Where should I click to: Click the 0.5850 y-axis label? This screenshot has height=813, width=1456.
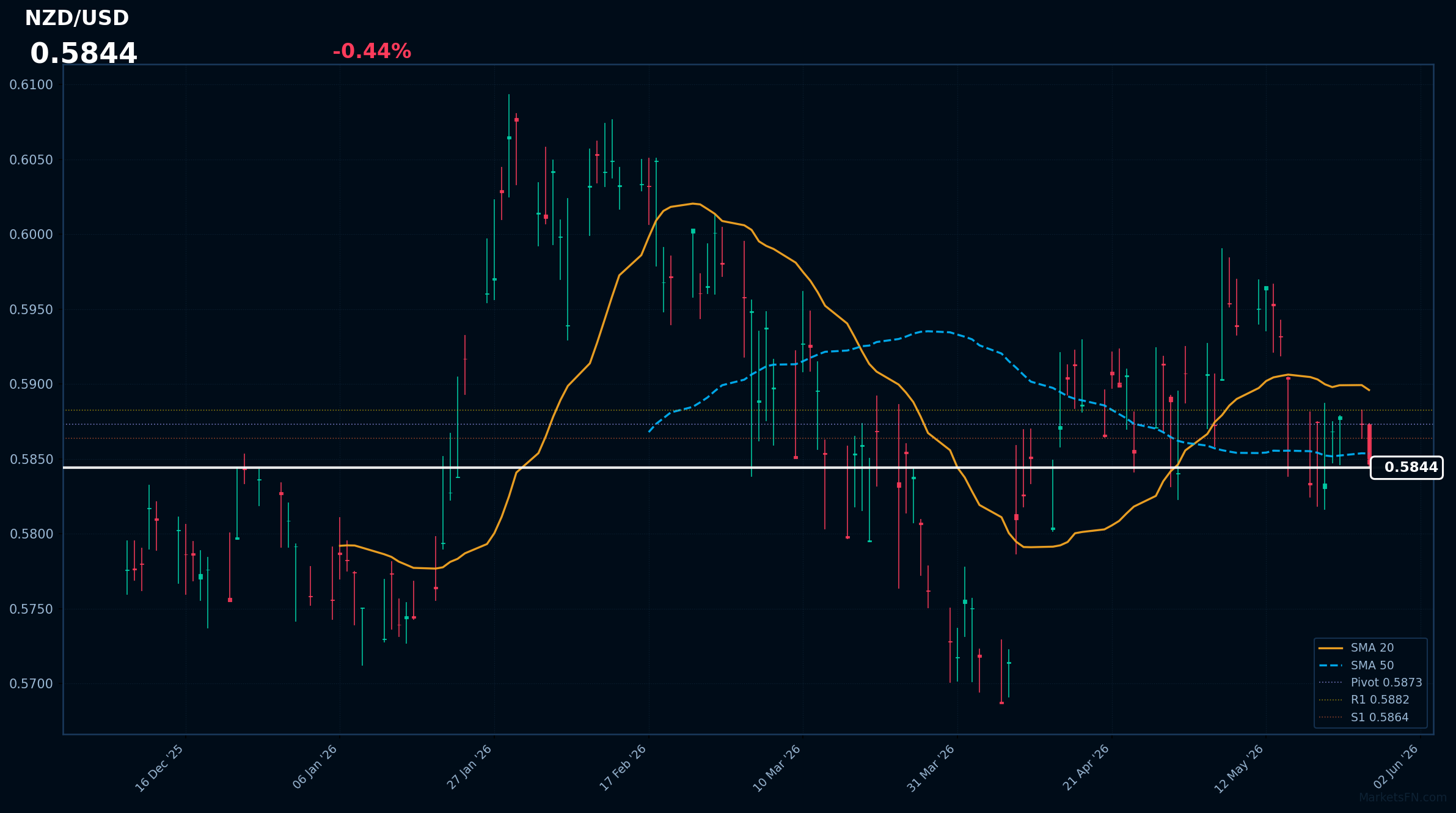tap(31, 460)
